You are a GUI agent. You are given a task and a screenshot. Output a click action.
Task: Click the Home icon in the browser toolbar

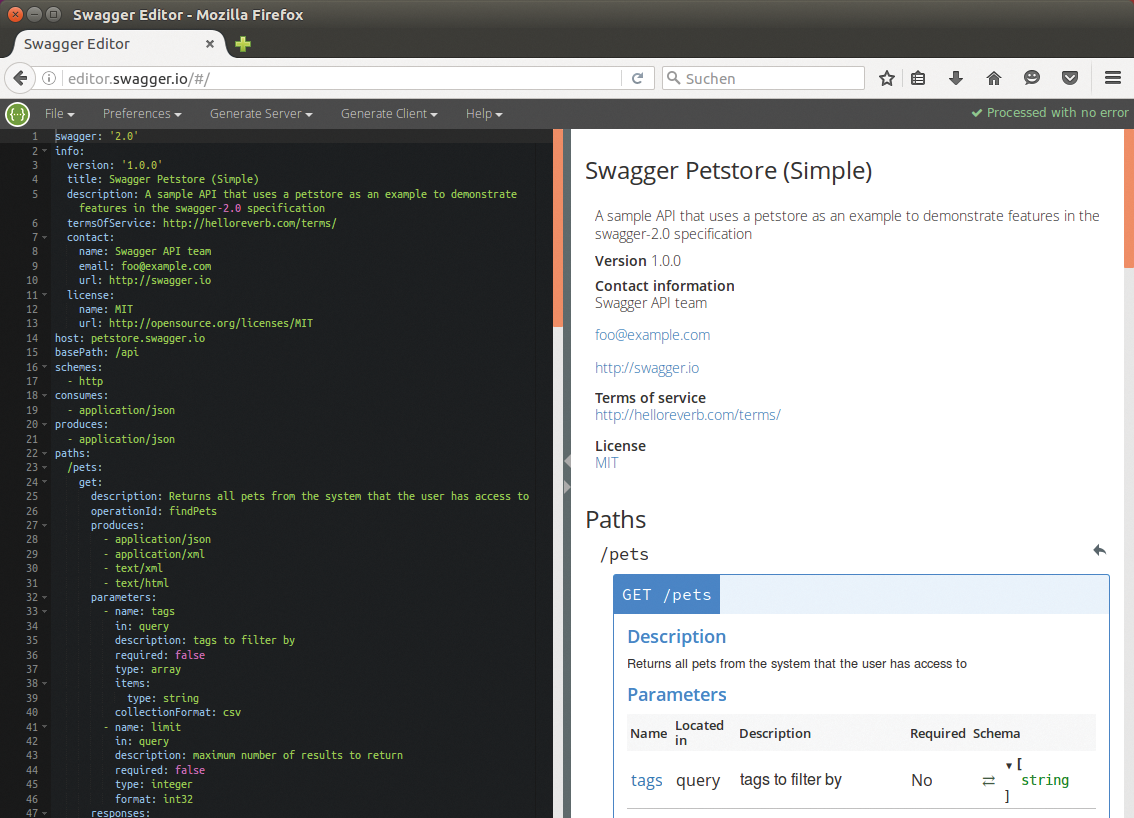(994, 78)
